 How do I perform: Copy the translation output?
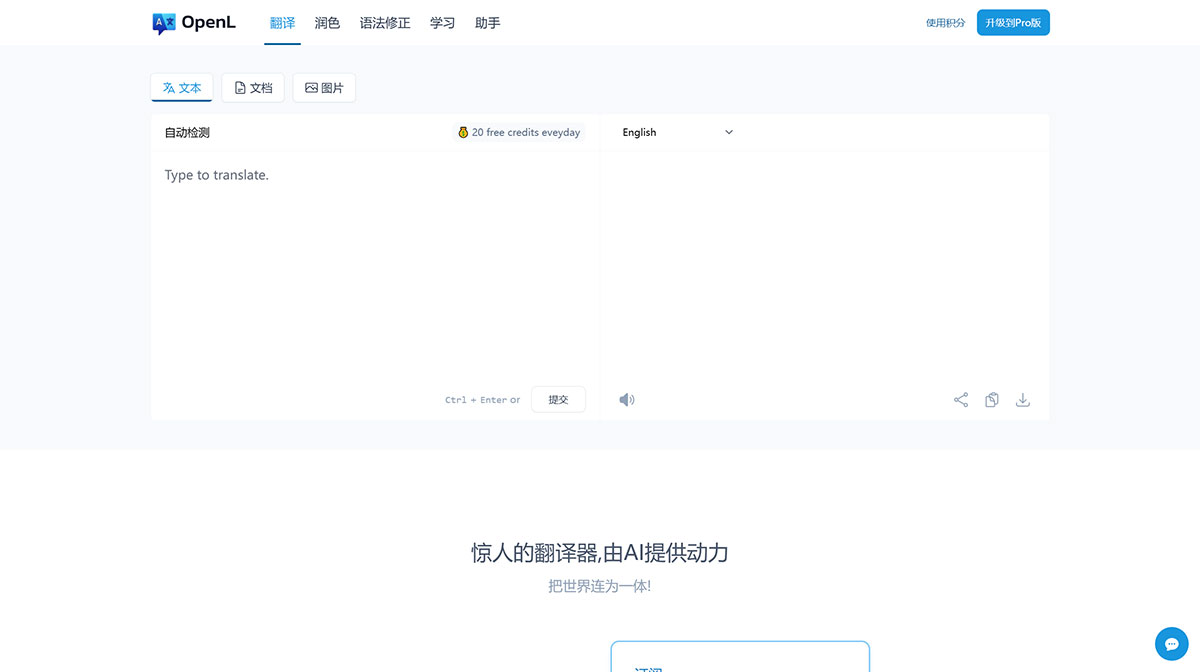[991, 399]
